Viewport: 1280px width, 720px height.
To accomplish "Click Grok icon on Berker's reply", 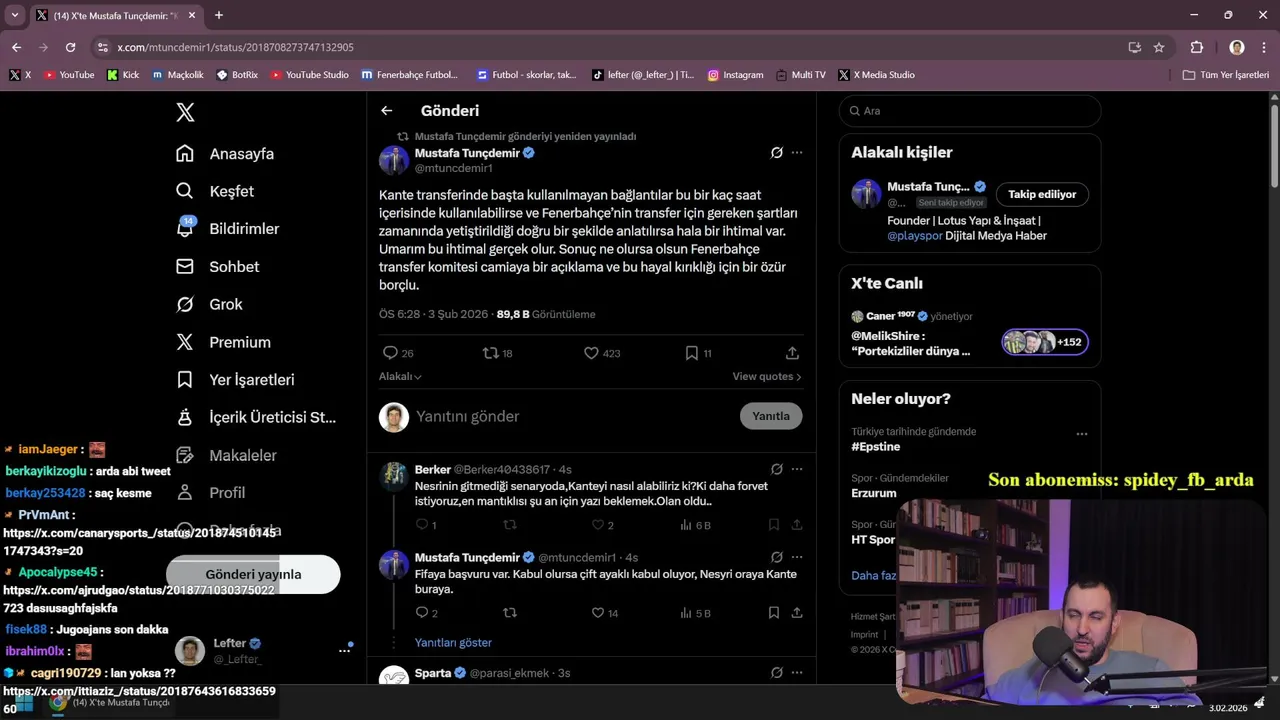I will (776, 469).
